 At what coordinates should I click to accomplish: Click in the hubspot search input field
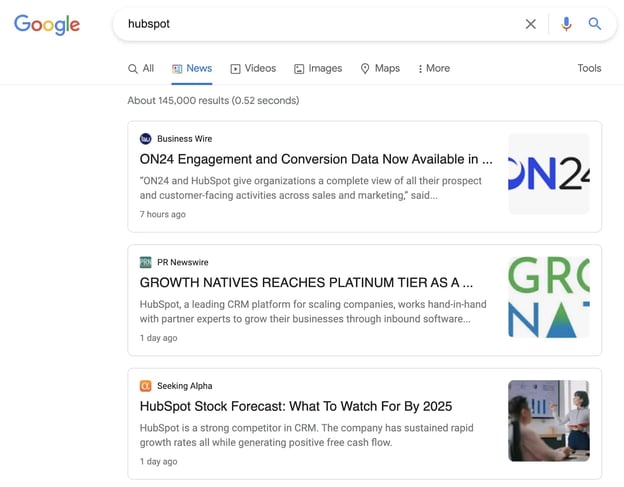point(320,24)
